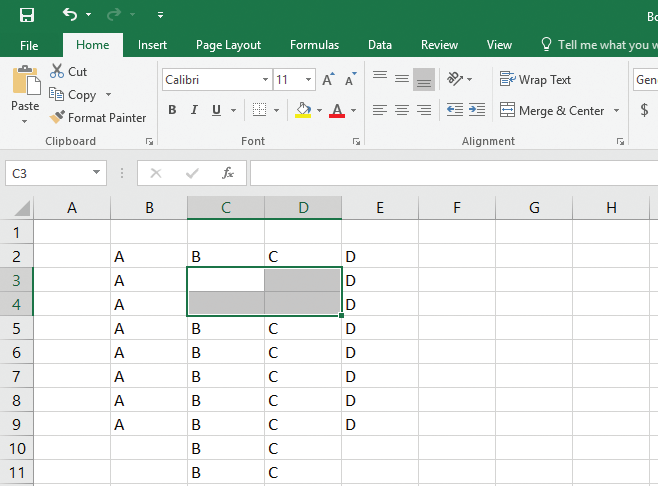Screen dimensions: 658x486
Task: Open the Font Color dropdown arrow
Action: [353, 110]
